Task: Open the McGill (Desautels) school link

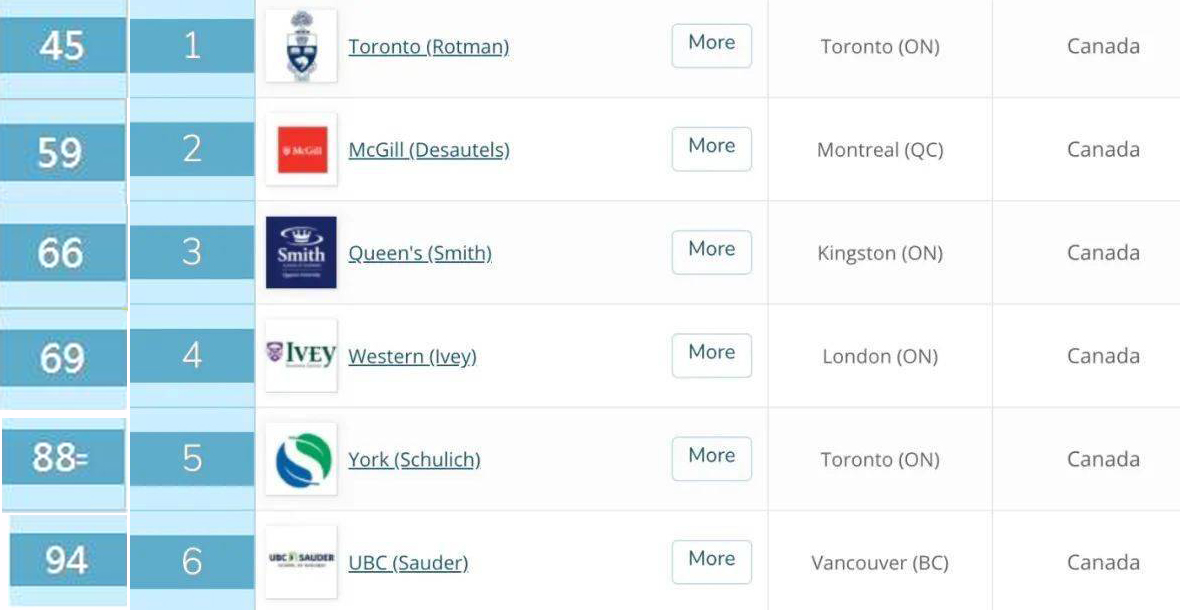Action: click(x=428, y=150)
